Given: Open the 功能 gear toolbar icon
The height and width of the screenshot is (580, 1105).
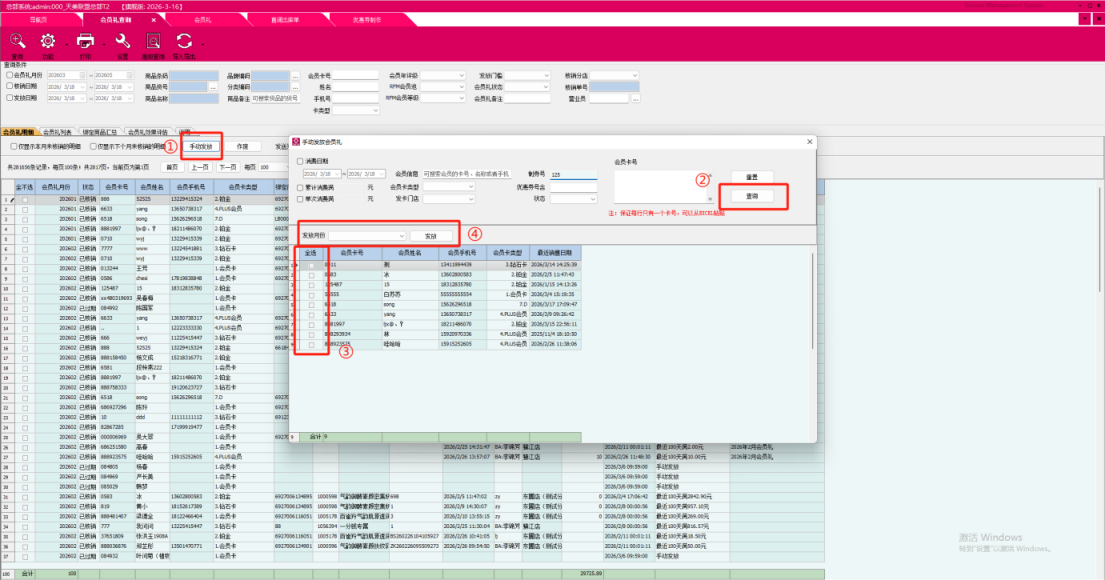Looking at the screenshot, I should tap(48, 42).
